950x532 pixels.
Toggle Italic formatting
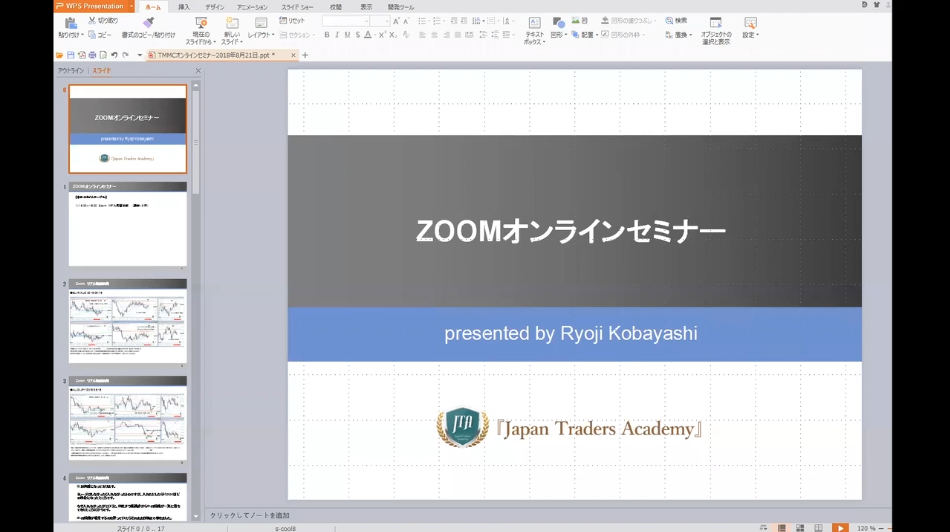coord(337,35)
